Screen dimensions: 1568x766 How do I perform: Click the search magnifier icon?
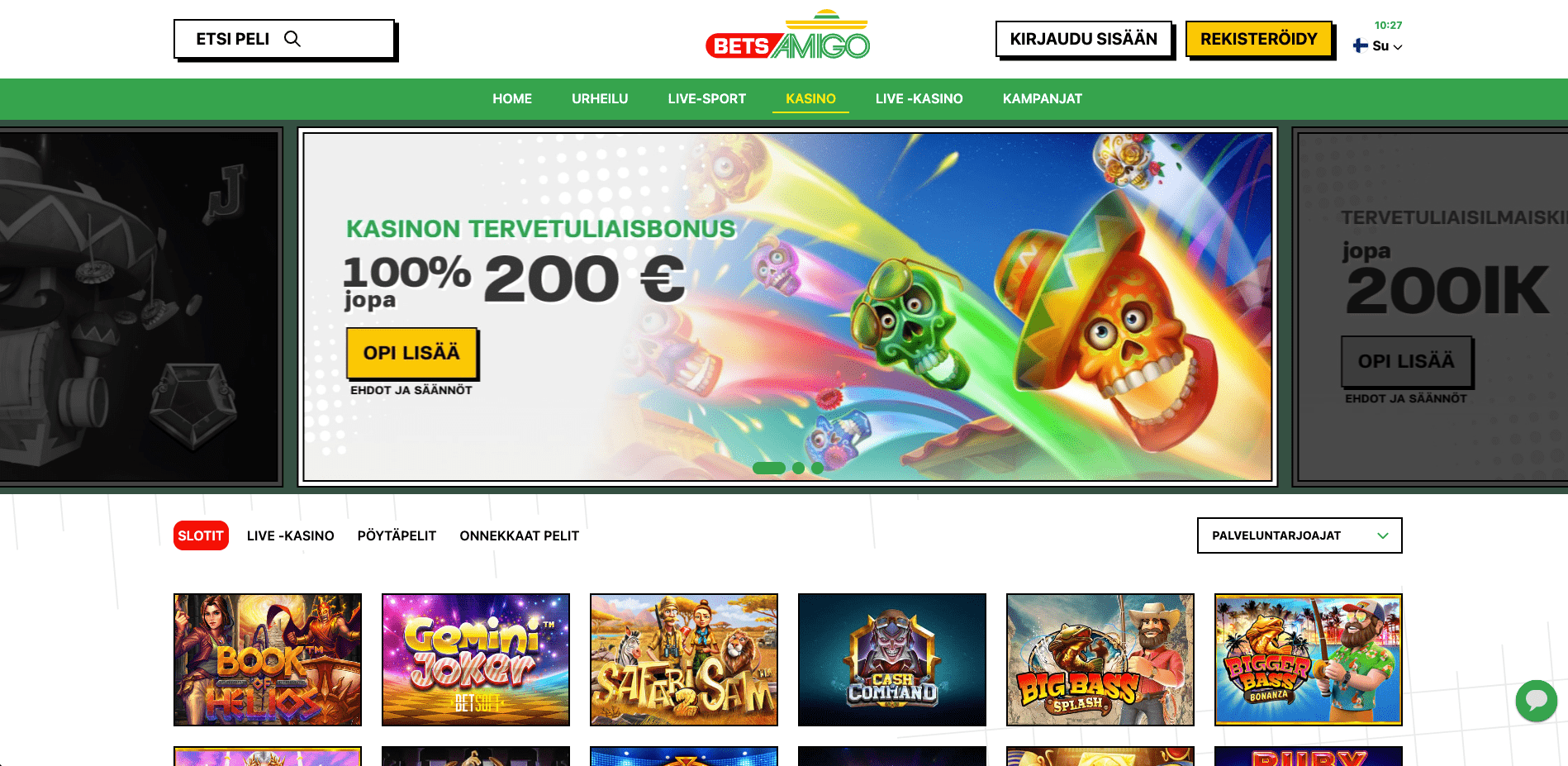[x=292, y=39]
